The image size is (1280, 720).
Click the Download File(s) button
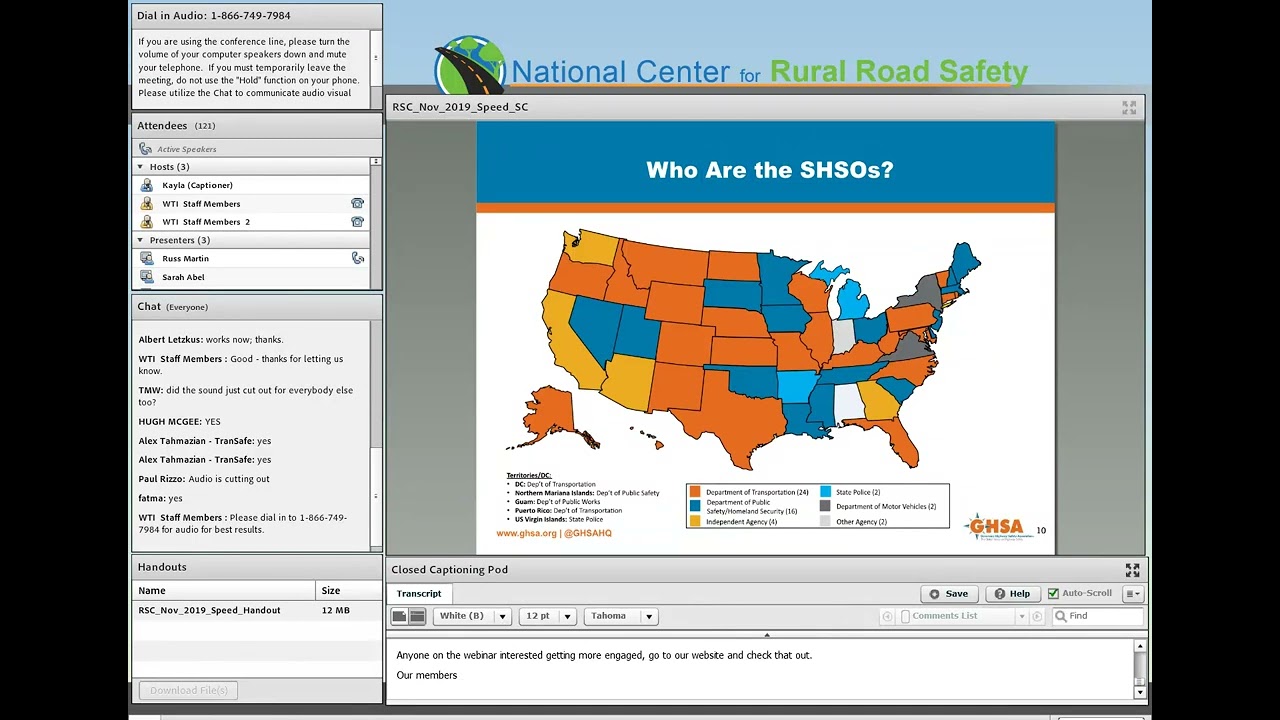189,690
